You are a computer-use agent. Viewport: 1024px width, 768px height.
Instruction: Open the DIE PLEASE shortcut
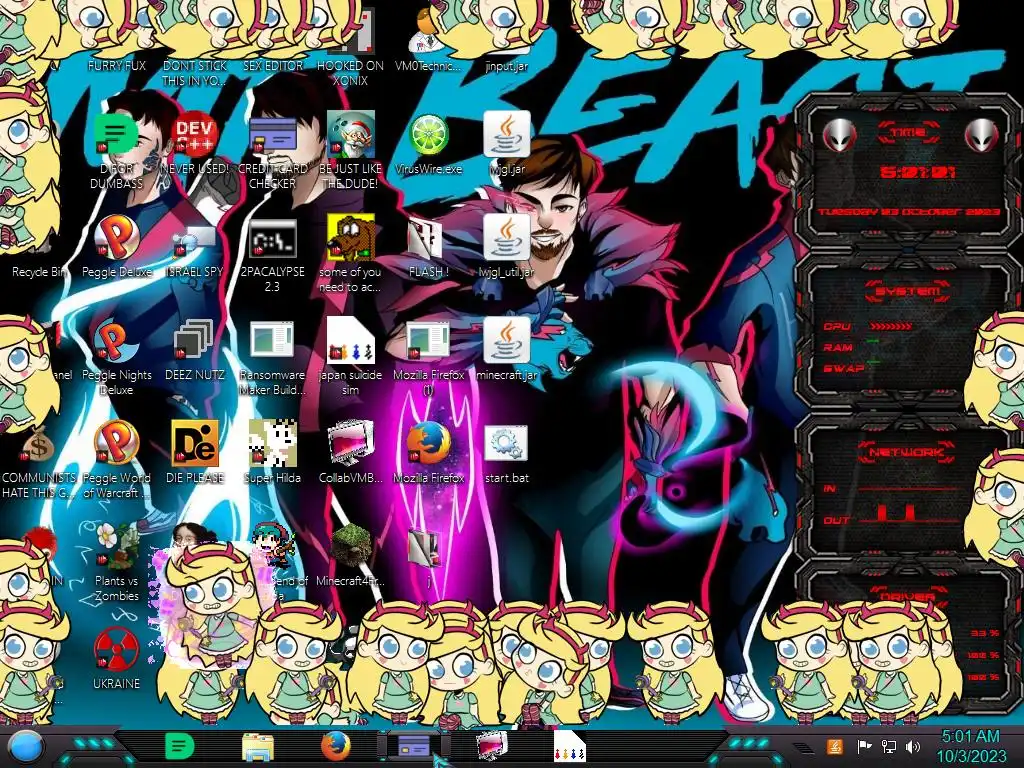pyautogui.click(x=195, y=443)
